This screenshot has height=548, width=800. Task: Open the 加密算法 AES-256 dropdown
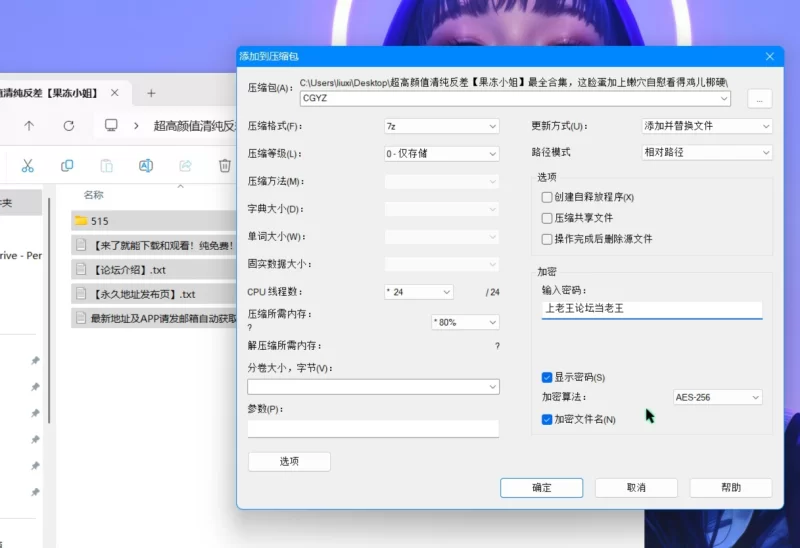(716, 397)
